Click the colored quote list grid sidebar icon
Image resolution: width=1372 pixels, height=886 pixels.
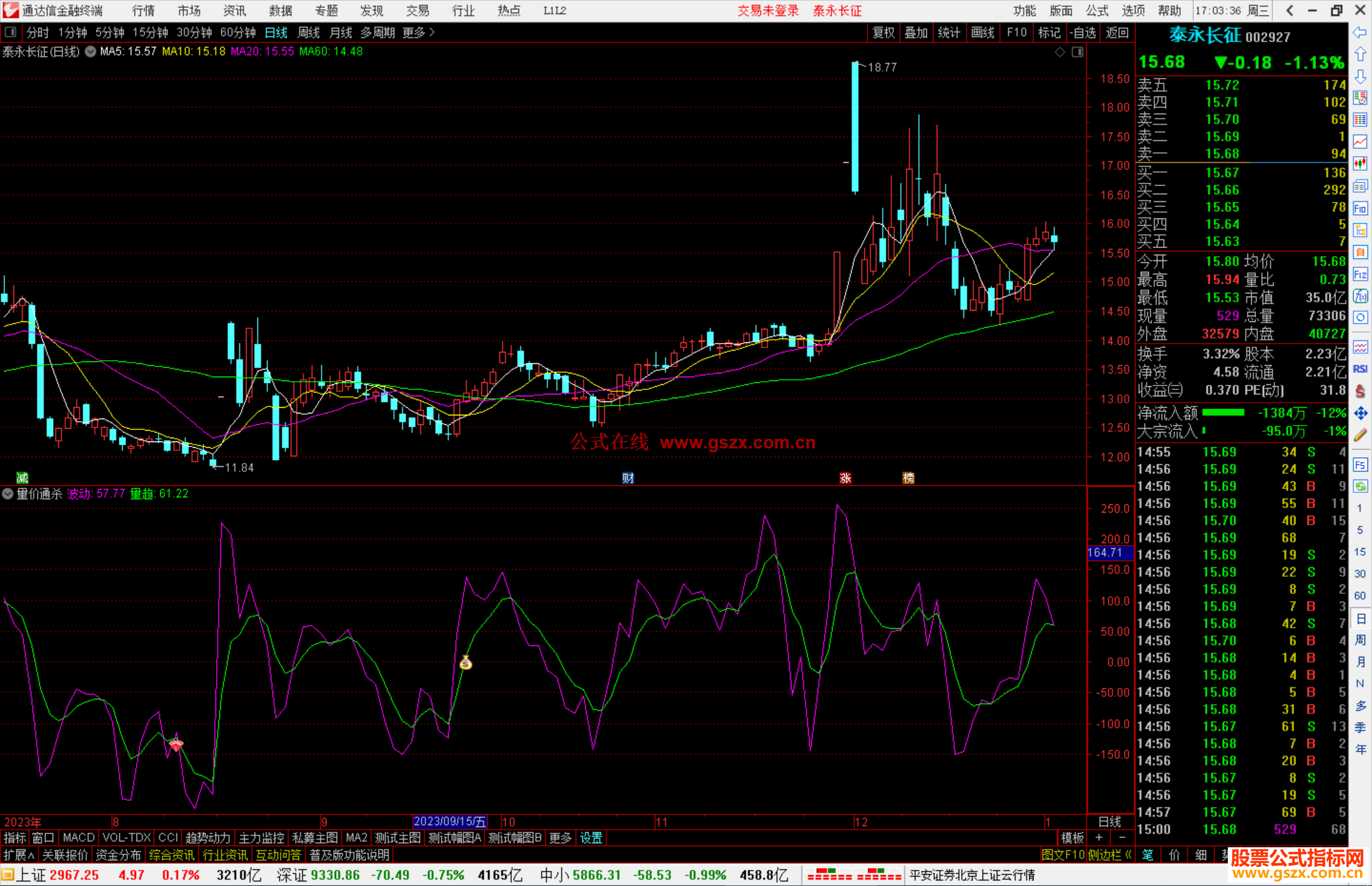(x=1360, y=120)
